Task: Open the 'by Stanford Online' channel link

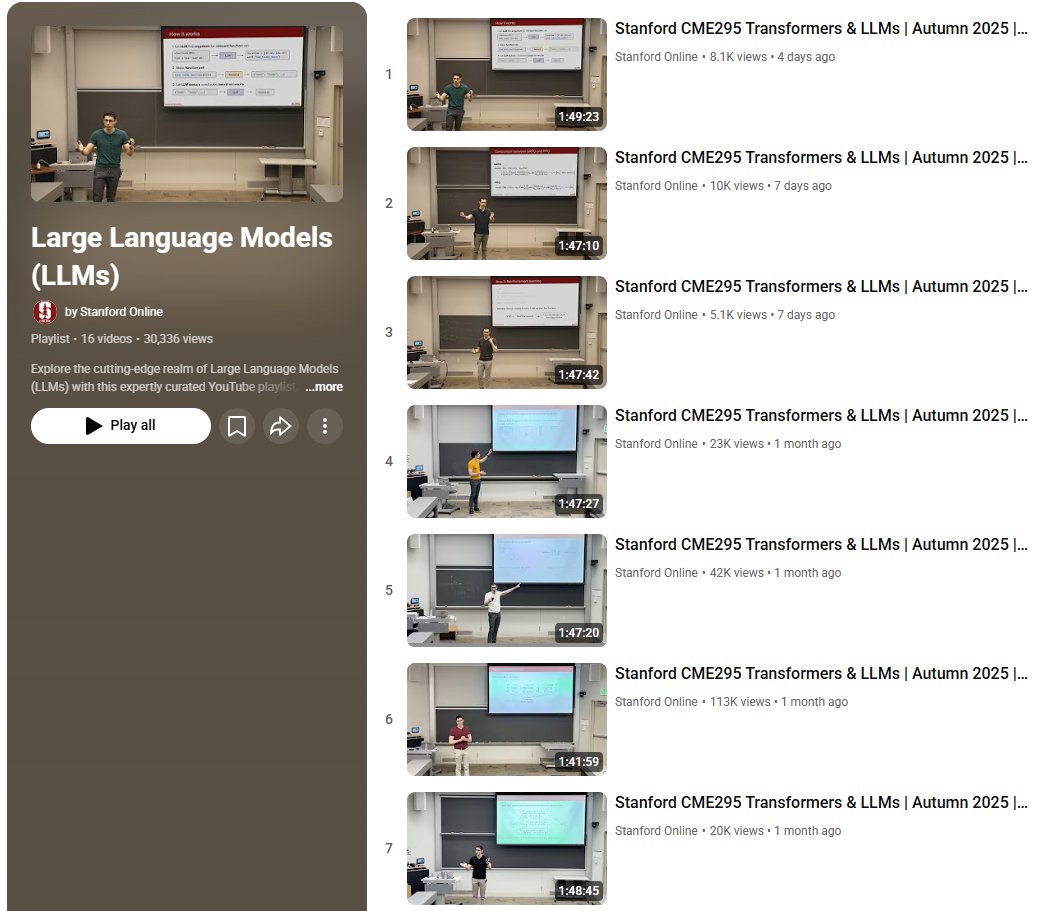Action: tap(114, 312)
